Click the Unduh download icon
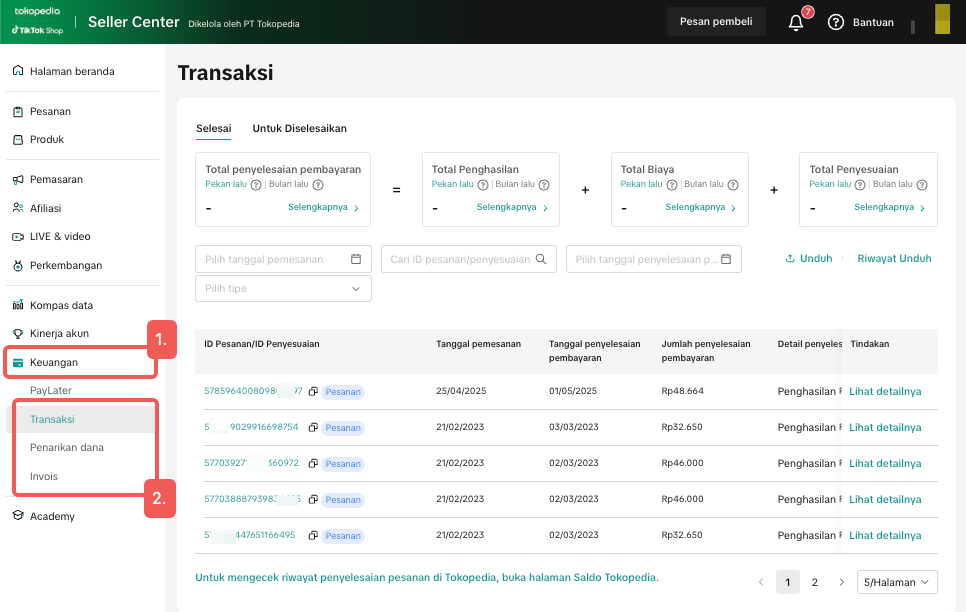This screenshot has height=612, width=966. [x=790, y=258]
